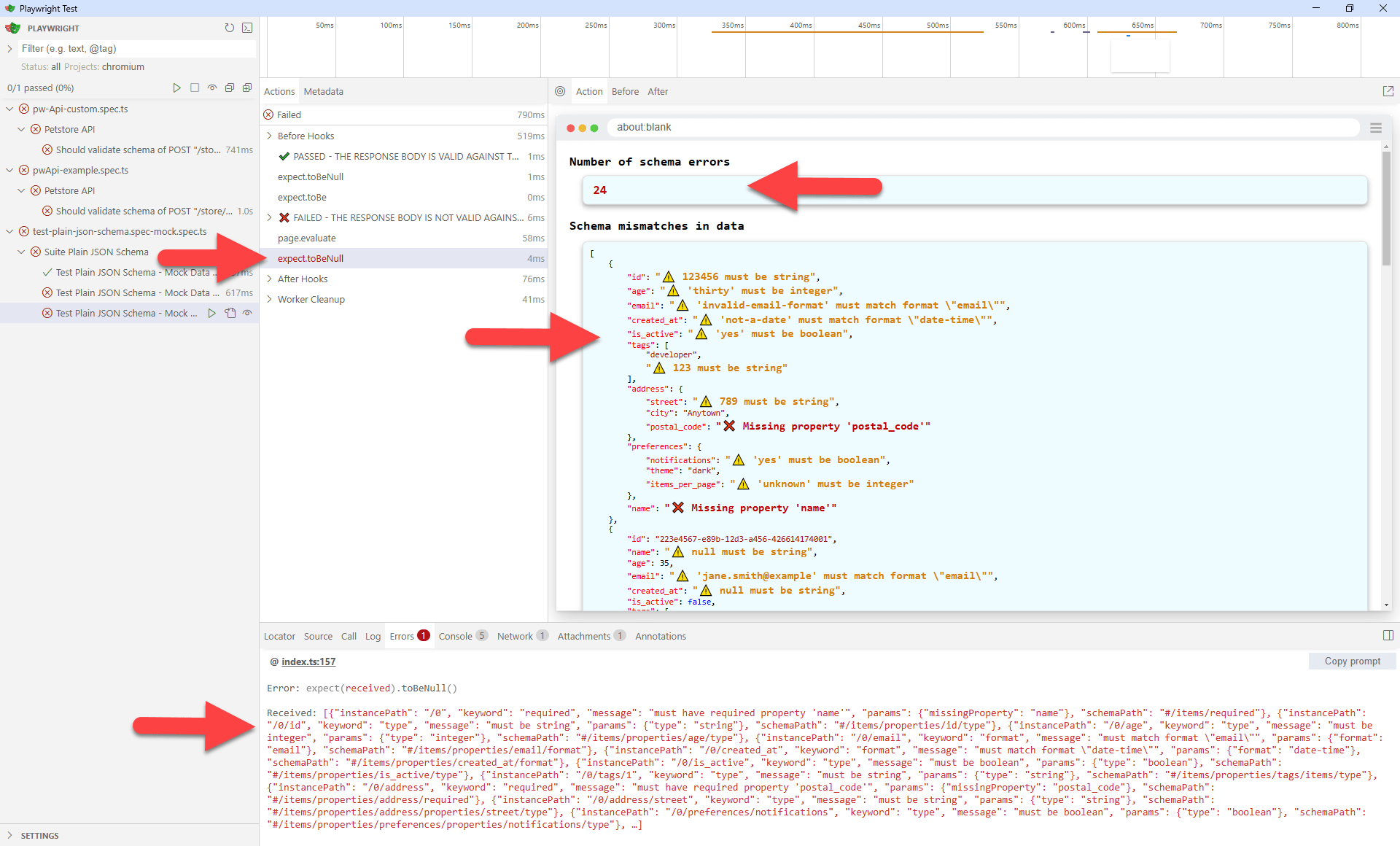This screenshot has height=846, width=1400.
Task: Open the Network tab
Action: pyautogui.click(x=516, y=635)
